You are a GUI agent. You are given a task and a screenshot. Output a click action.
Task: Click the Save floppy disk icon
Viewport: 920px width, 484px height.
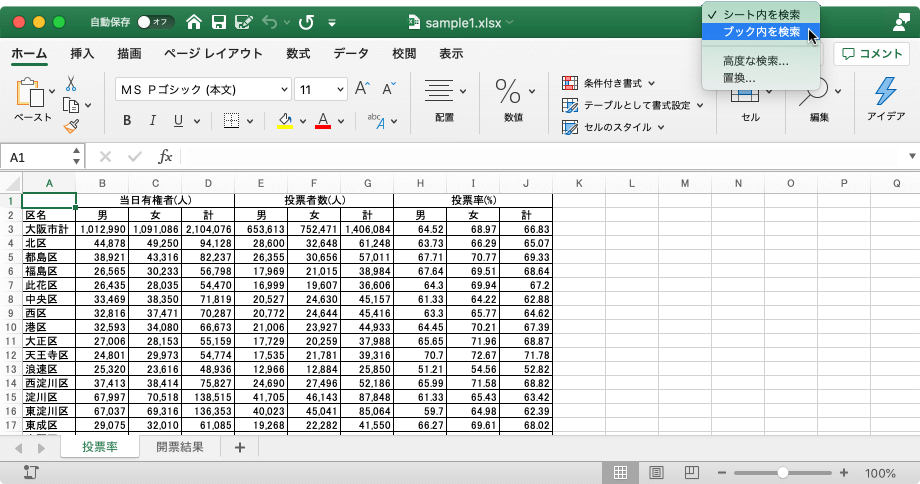(x=219, y=22)
